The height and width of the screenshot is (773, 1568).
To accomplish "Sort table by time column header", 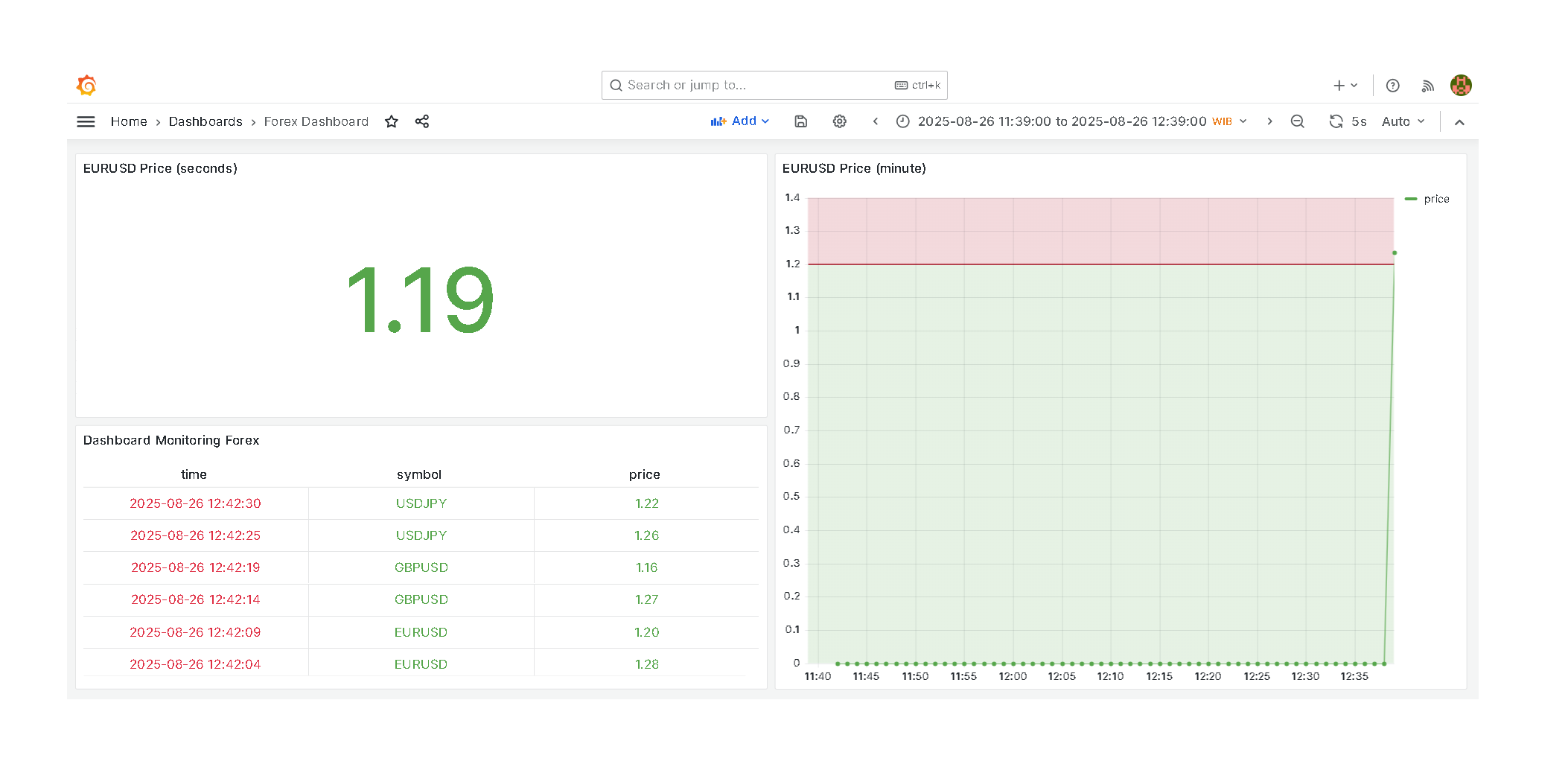I will coord(194,474).
